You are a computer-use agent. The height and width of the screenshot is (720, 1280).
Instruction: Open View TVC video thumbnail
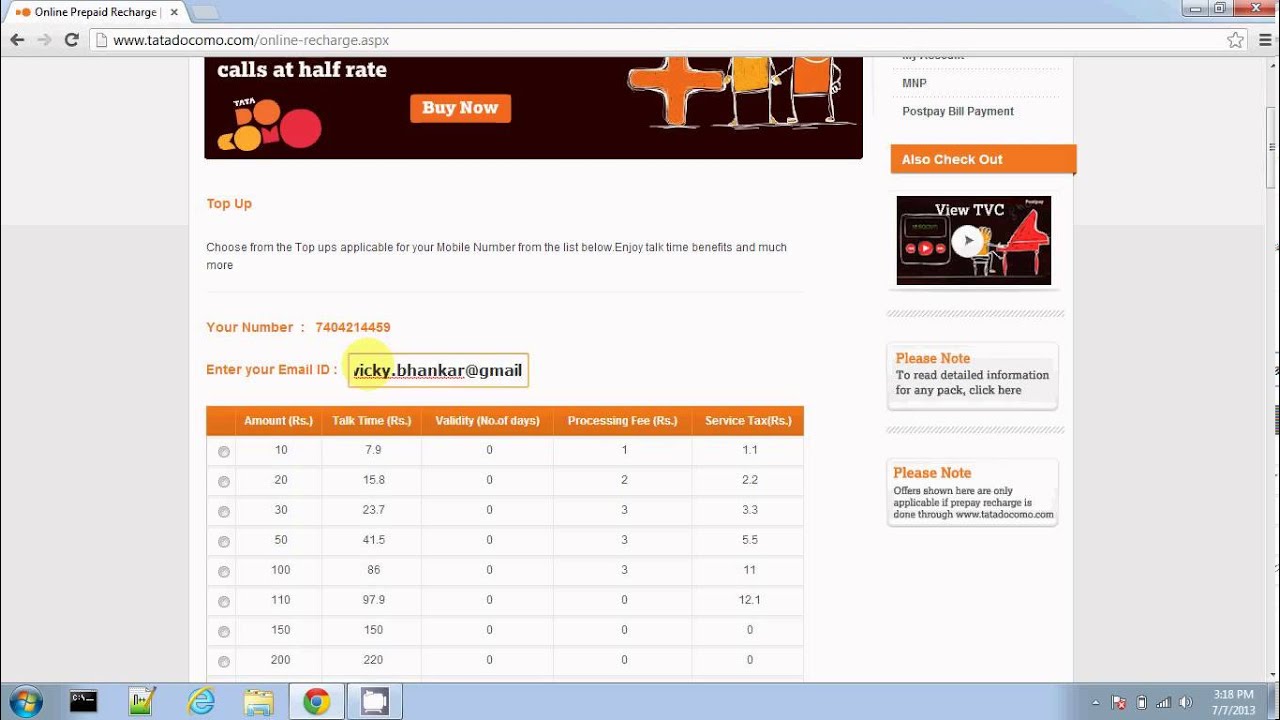pyautogui.click(x=973, y=240)
